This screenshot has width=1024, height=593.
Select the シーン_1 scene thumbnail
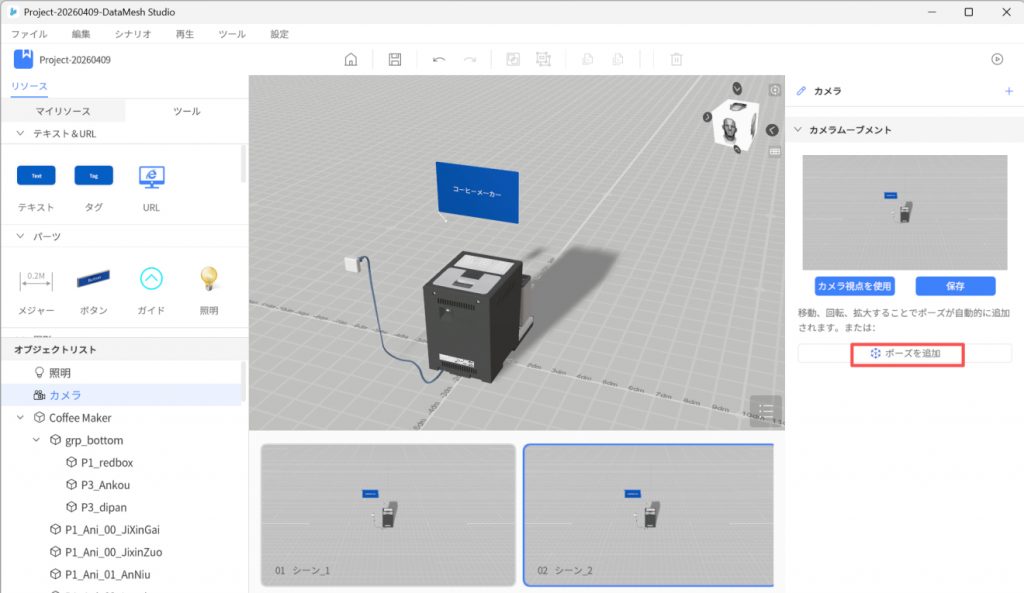[x=388, y=514]
